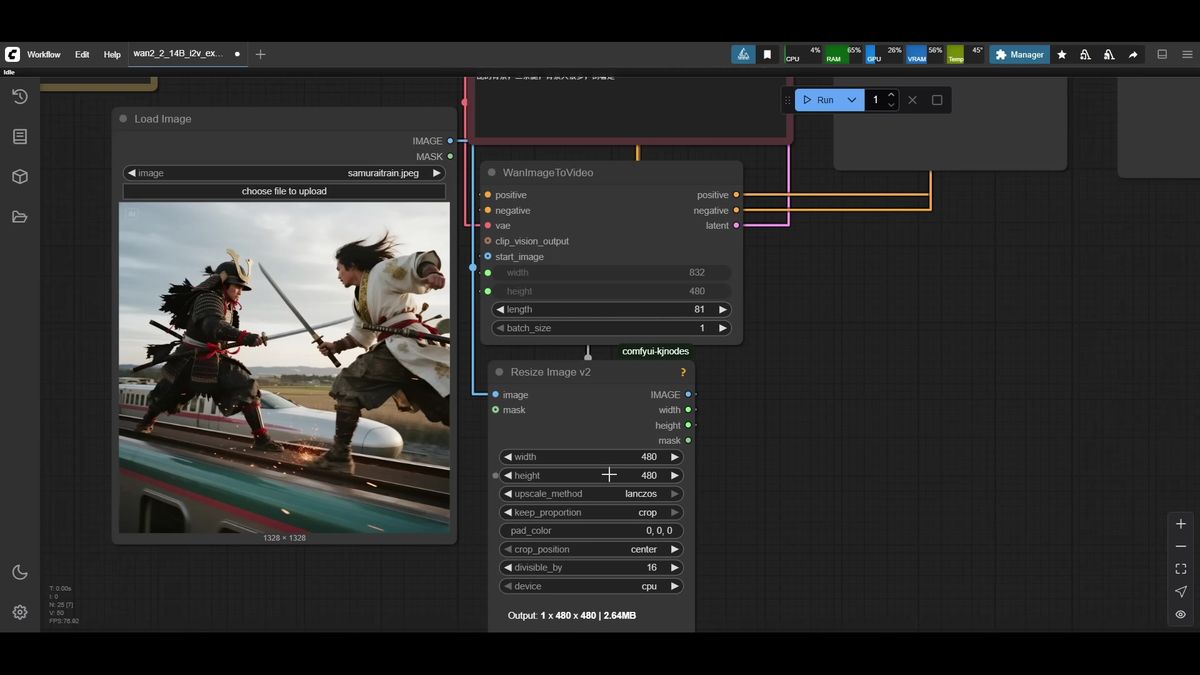Open the crop_position center dropdown
Viewport: 1200px width, 675px height.
point(591,549)
